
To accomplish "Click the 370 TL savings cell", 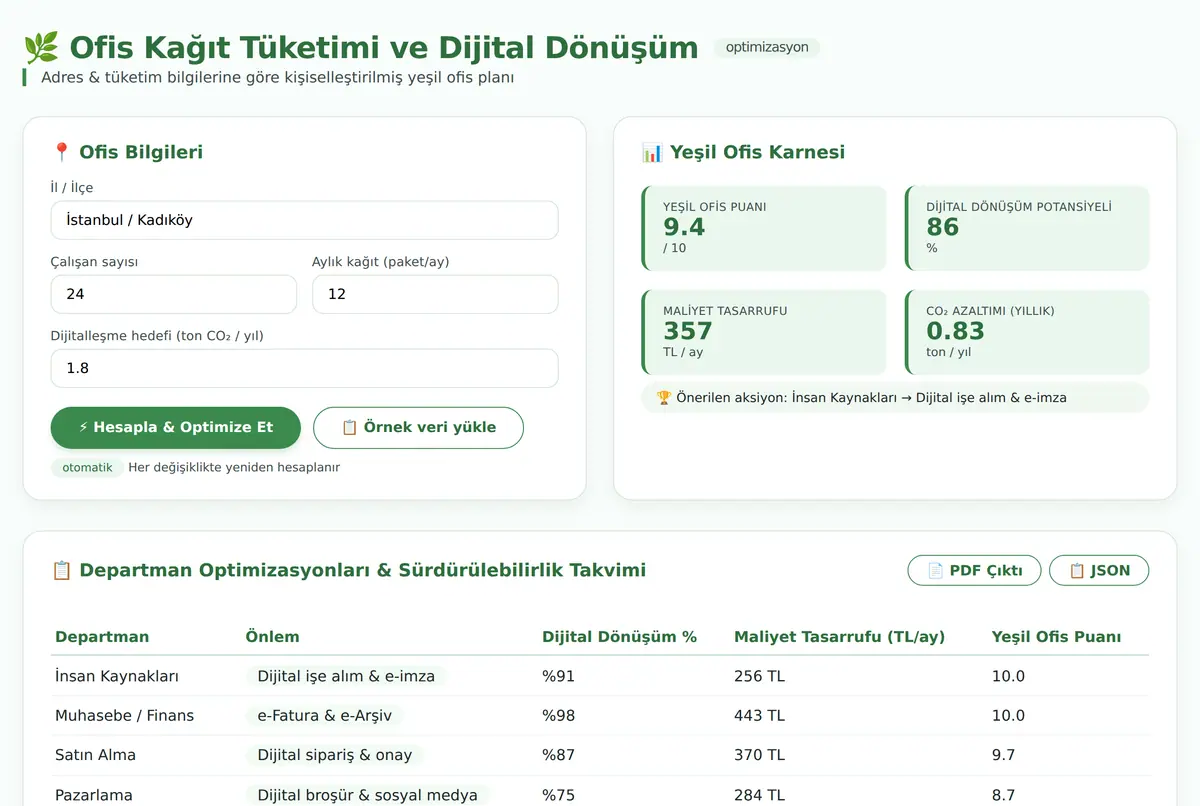I will [x=759, y=755].
